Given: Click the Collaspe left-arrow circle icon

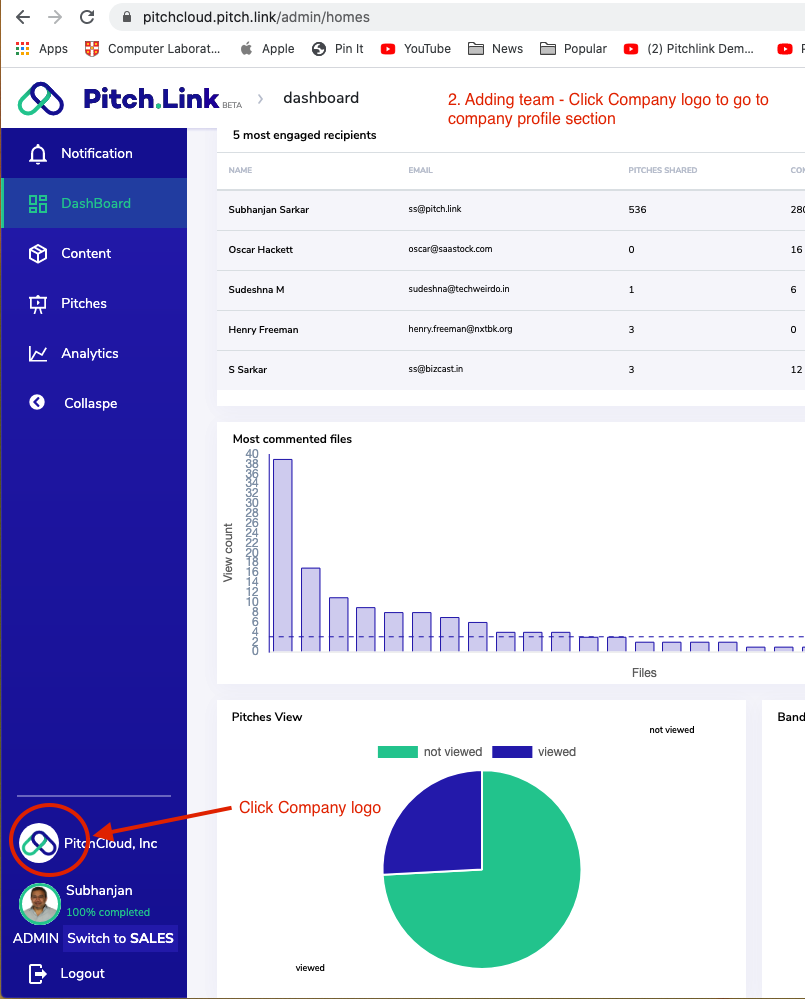Looking at the screenshot, I should 37,402.
